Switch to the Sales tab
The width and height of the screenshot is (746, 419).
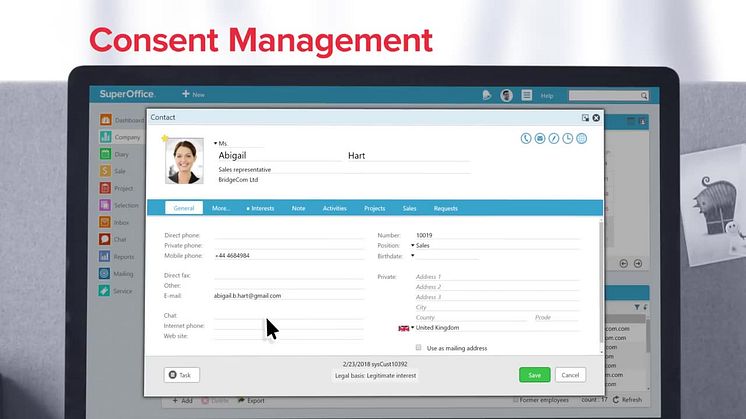tap(409, 208)
